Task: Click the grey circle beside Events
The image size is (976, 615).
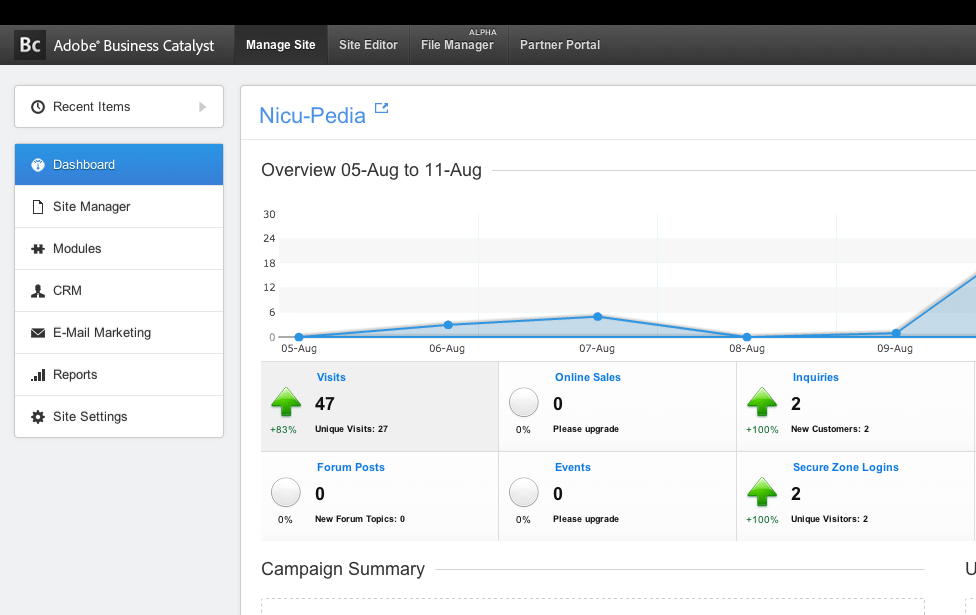Action: pos(523,492)
